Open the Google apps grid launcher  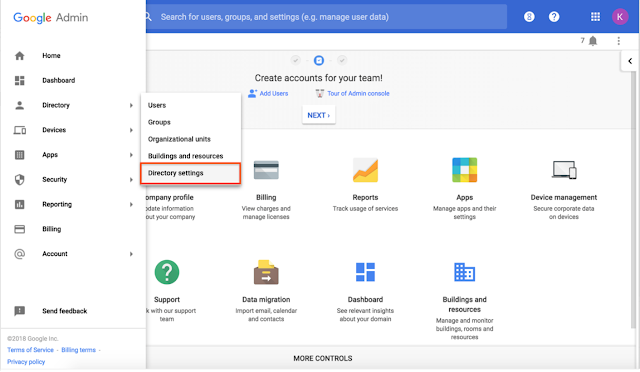[x=596, y=17]
